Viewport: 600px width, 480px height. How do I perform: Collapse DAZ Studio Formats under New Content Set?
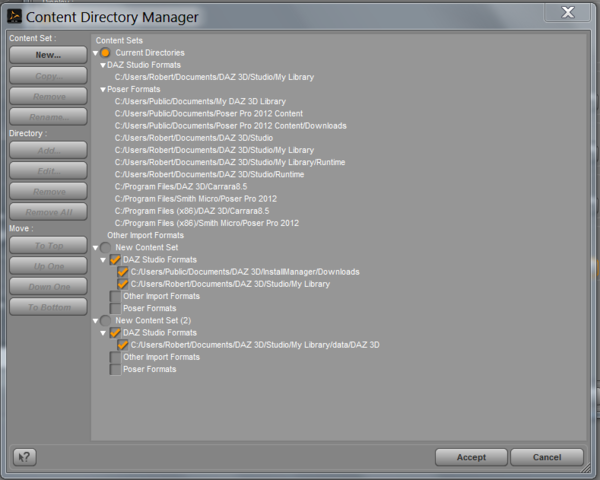click(103, 260)
